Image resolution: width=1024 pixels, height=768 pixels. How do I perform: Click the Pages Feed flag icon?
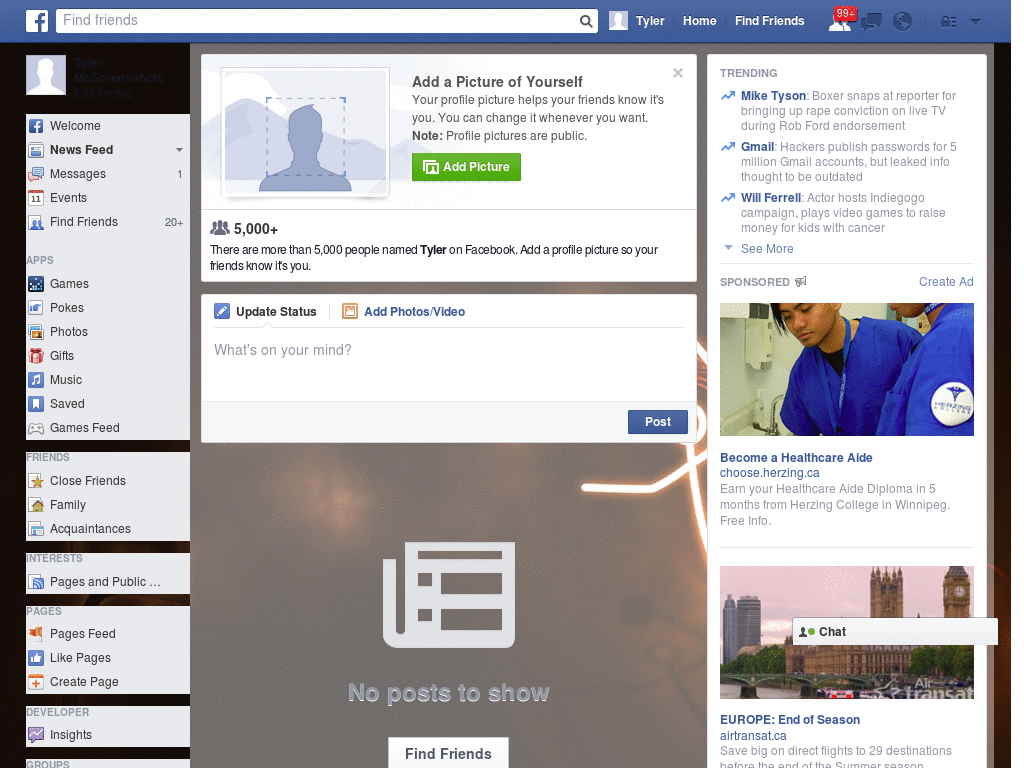[x=36, y=633]
